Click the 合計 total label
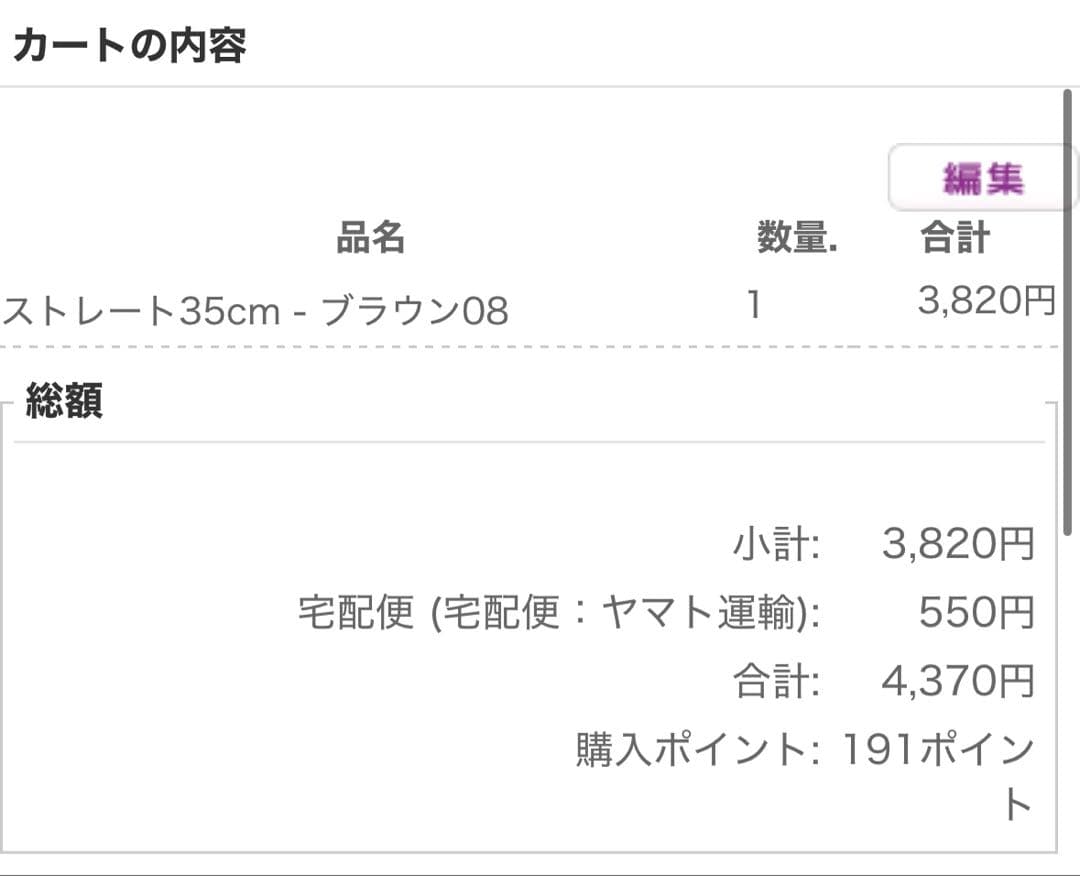Screen dimensions: 1080x876 (x=768, y=680)
